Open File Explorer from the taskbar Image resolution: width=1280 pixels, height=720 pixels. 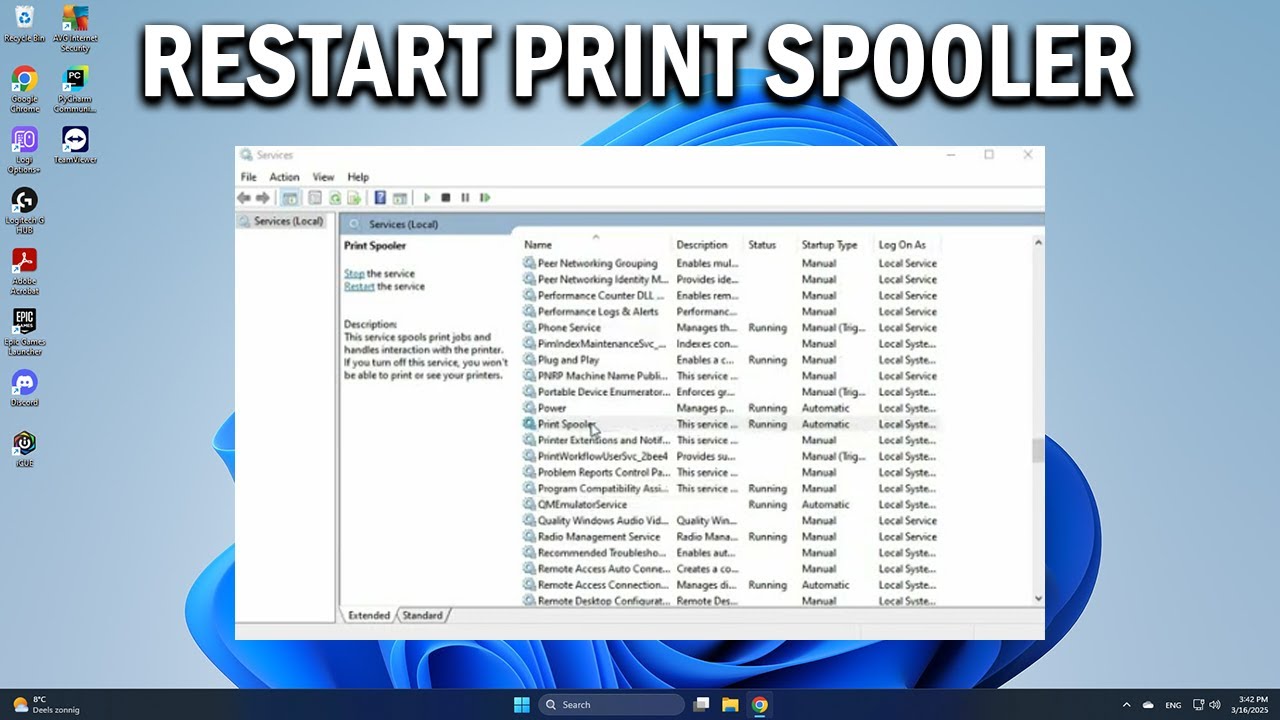(x=730, y=705)
